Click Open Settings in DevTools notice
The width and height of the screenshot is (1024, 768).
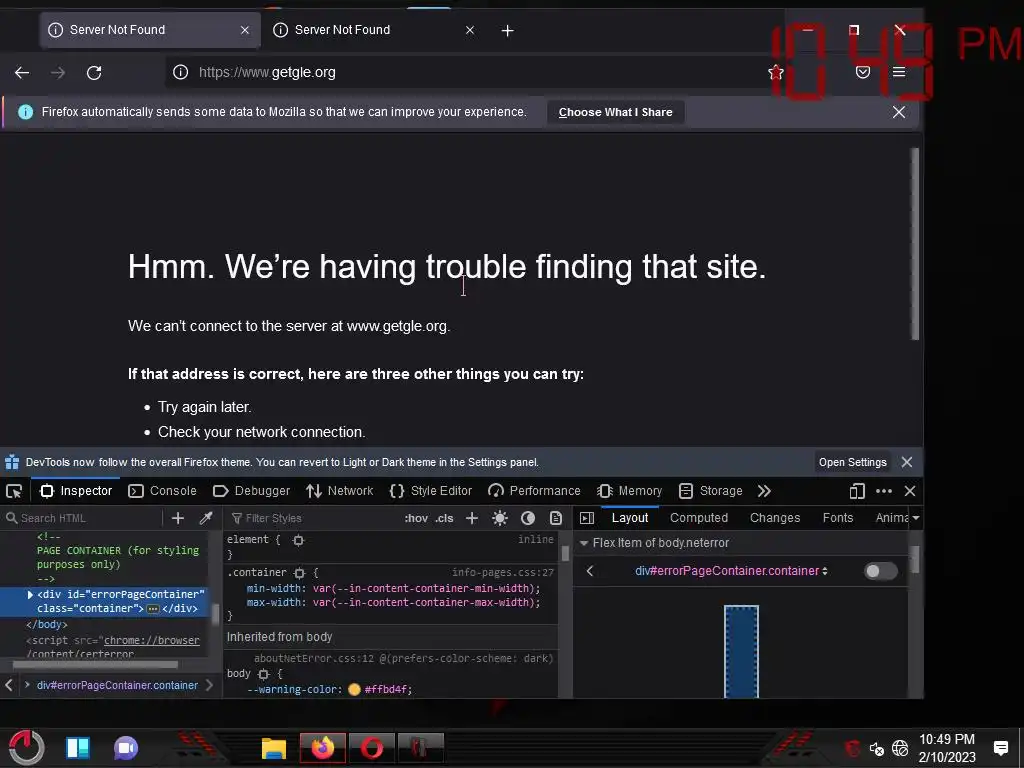[852, 462]
